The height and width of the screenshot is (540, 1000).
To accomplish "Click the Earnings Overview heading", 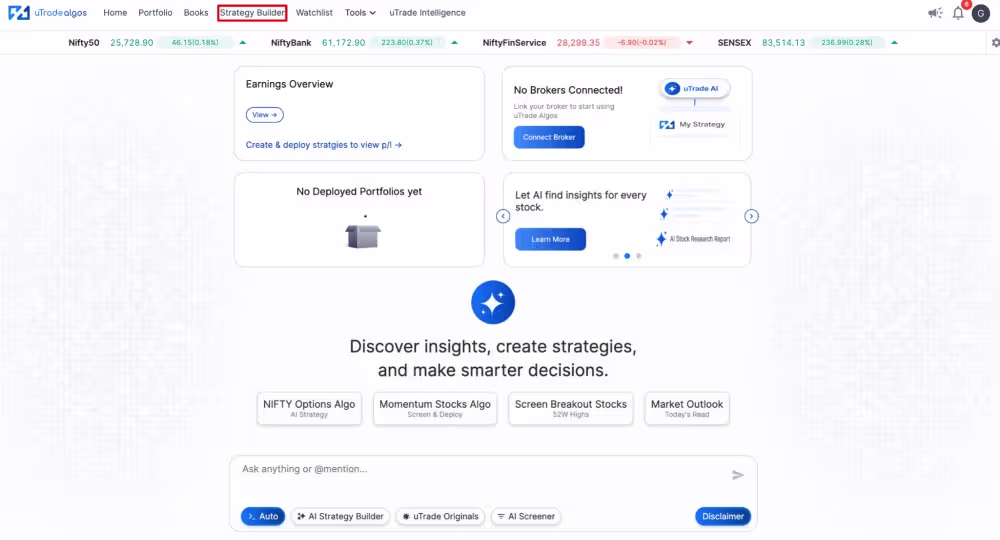I will click(x=290, y=84).
